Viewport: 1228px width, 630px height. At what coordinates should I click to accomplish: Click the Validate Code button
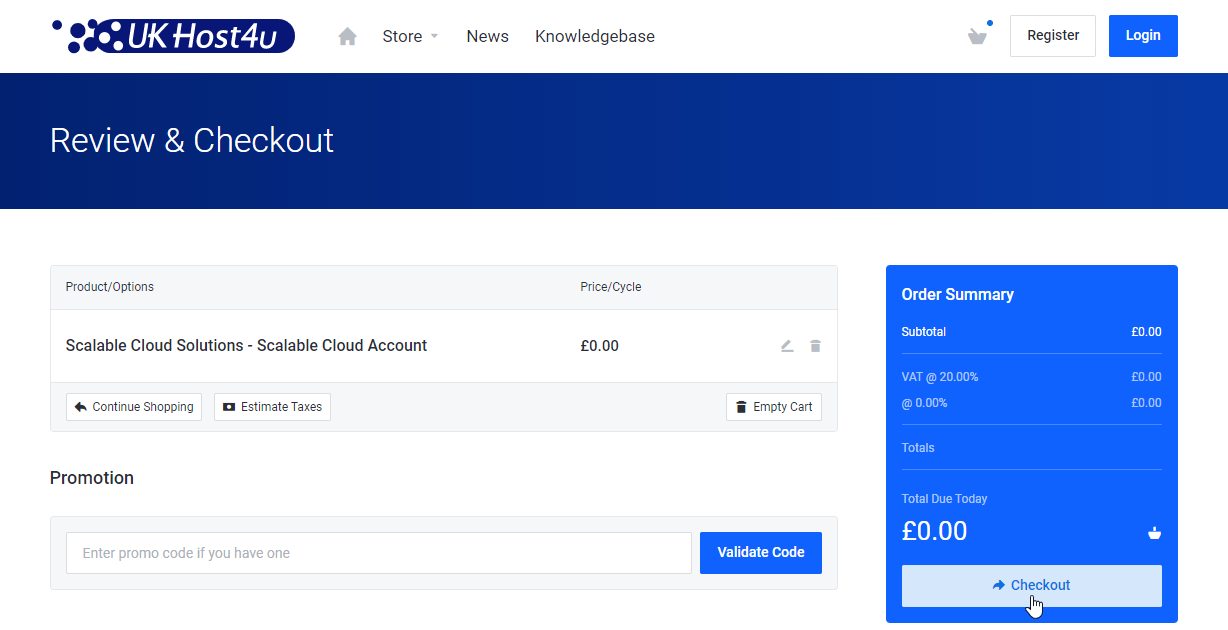[760, 552]
